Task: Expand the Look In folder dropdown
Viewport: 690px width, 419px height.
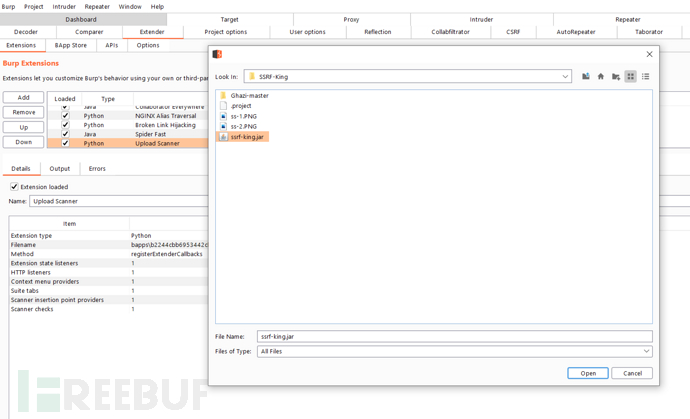Action: pos(565,77)
